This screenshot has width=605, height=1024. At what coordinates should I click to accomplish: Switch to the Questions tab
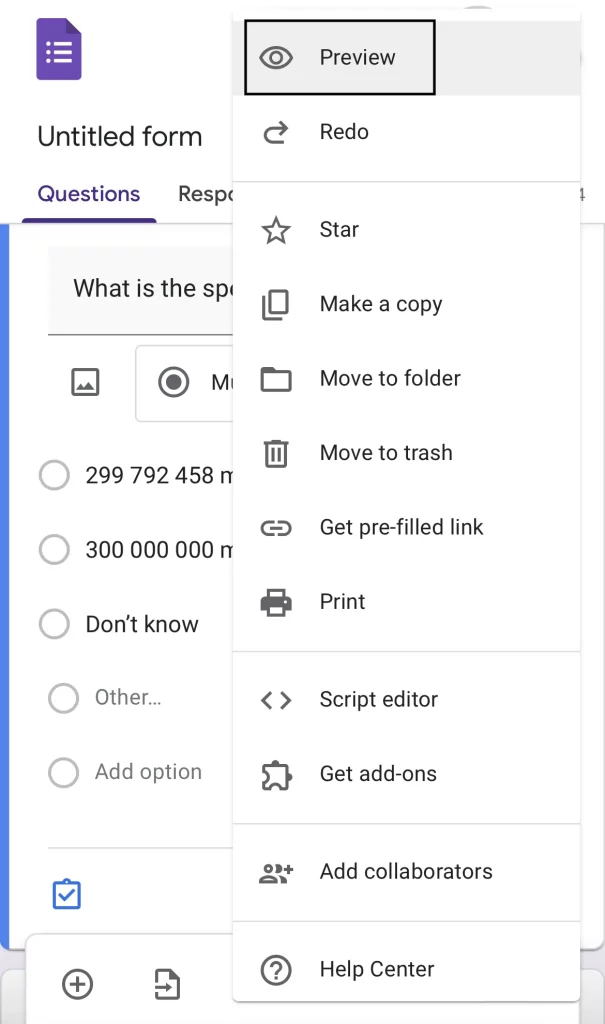click(88, 194)
